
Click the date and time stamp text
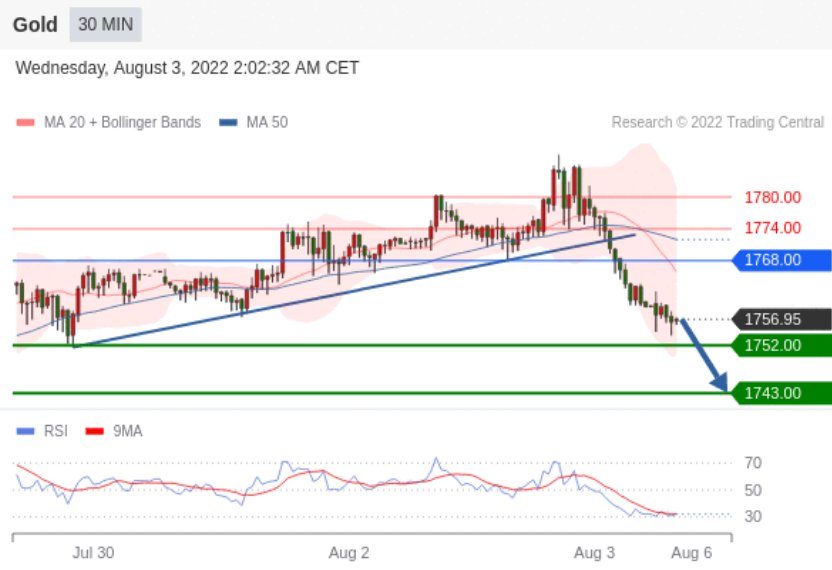[x=187, y=68]
